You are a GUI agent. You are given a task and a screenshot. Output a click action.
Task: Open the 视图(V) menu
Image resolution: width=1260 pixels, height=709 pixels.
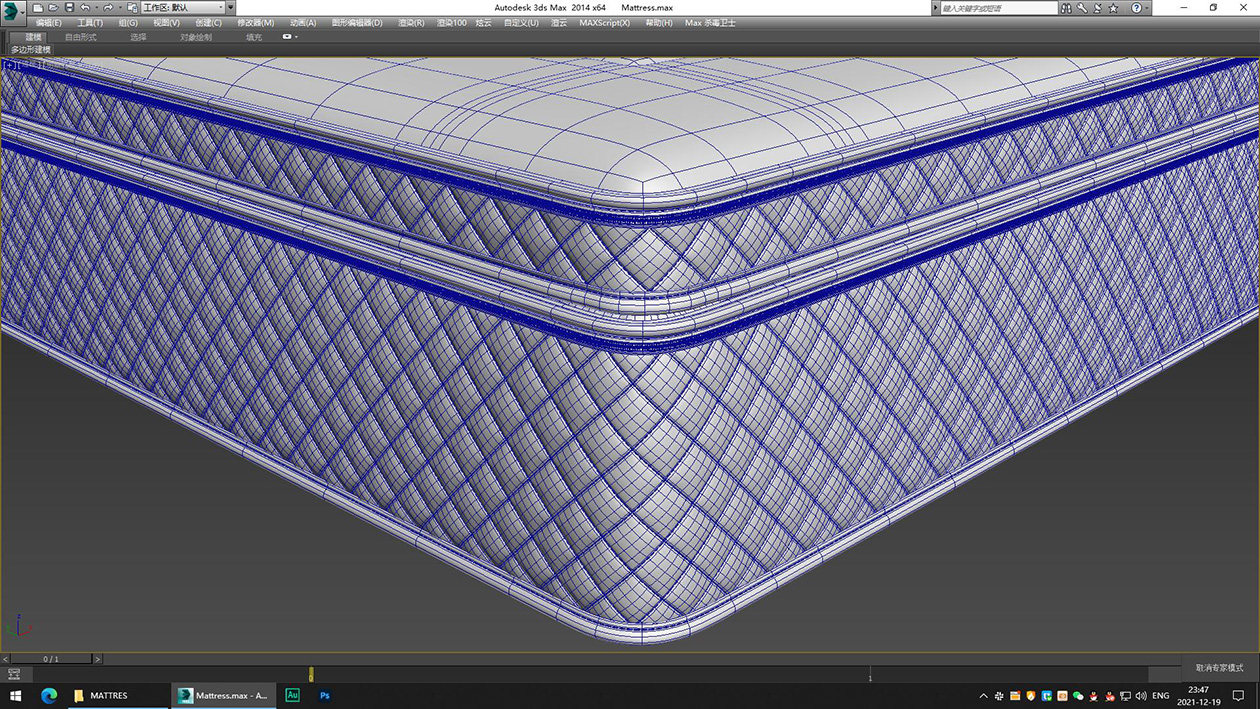[166, 22]
